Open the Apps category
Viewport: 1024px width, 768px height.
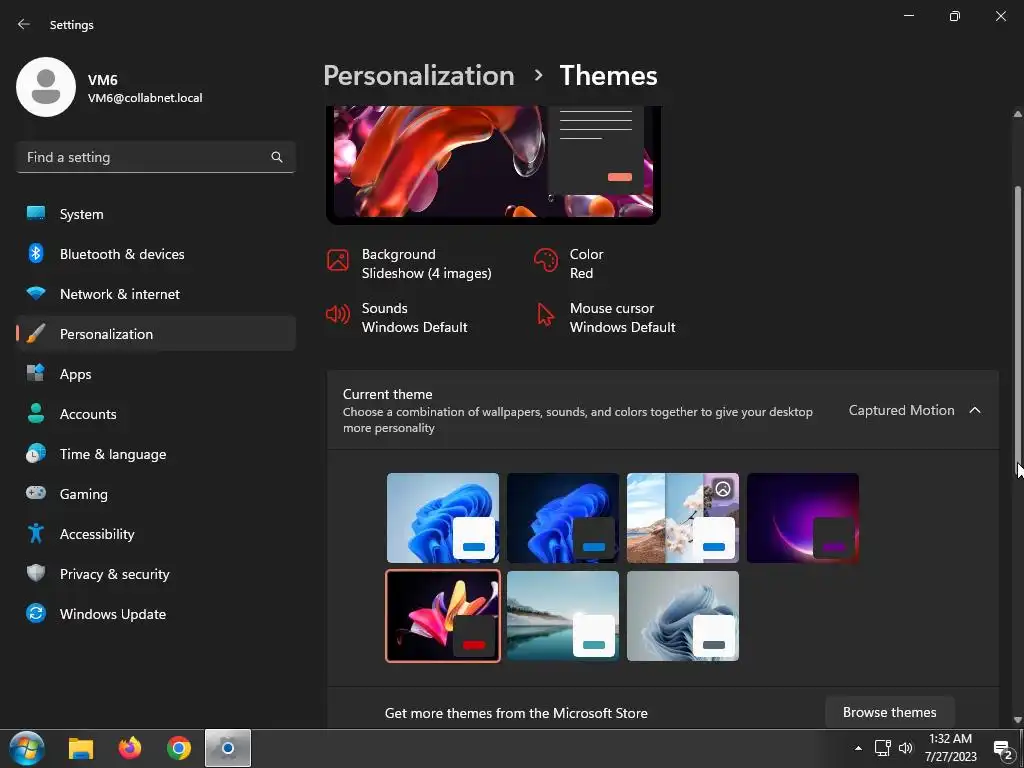[x=155, y=374]
